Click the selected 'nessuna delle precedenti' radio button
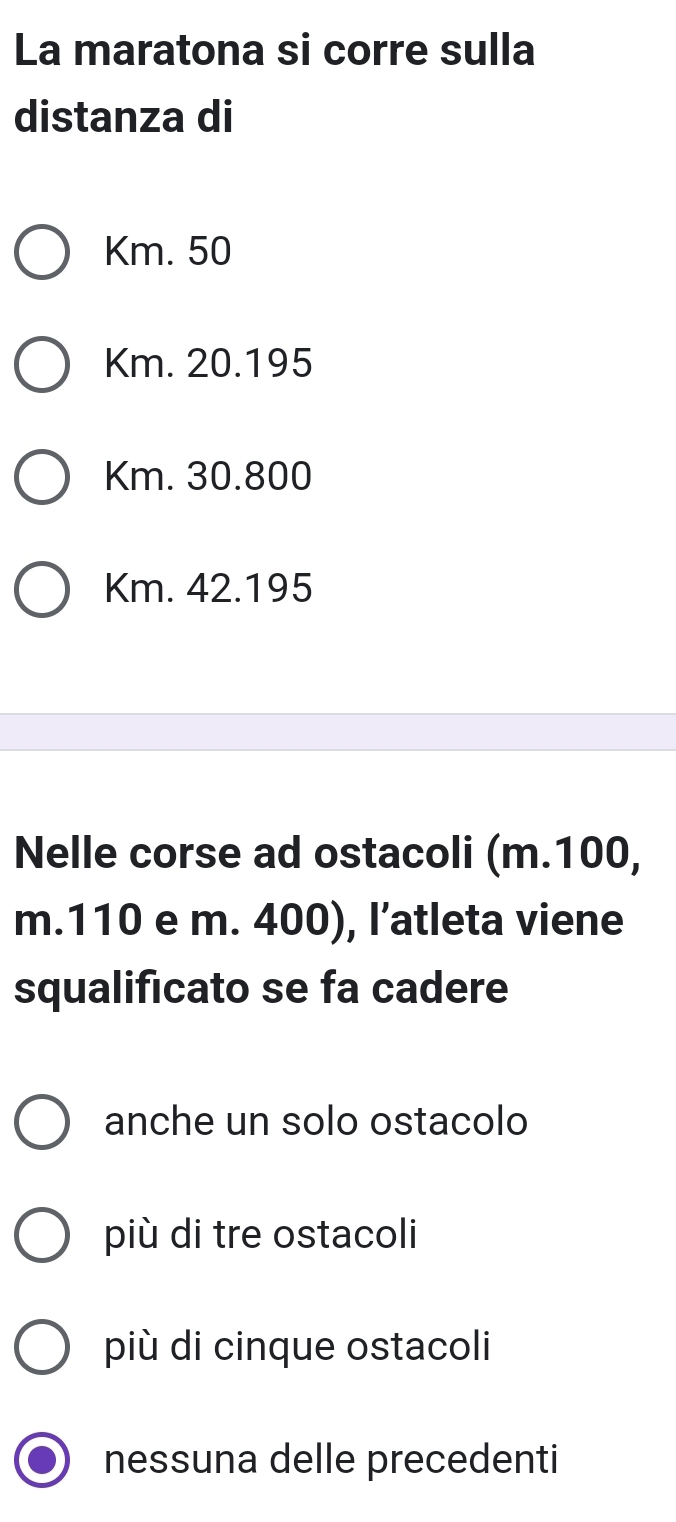This screenshot has width=676, height=1522. (x=42, y=1460)
